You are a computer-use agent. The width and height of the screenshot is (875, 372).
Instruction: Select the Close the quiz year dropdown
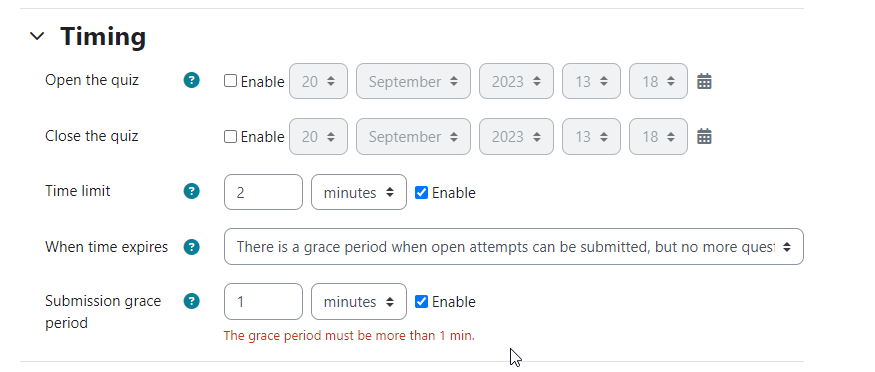pyautogui.click(x=516, y=137)
